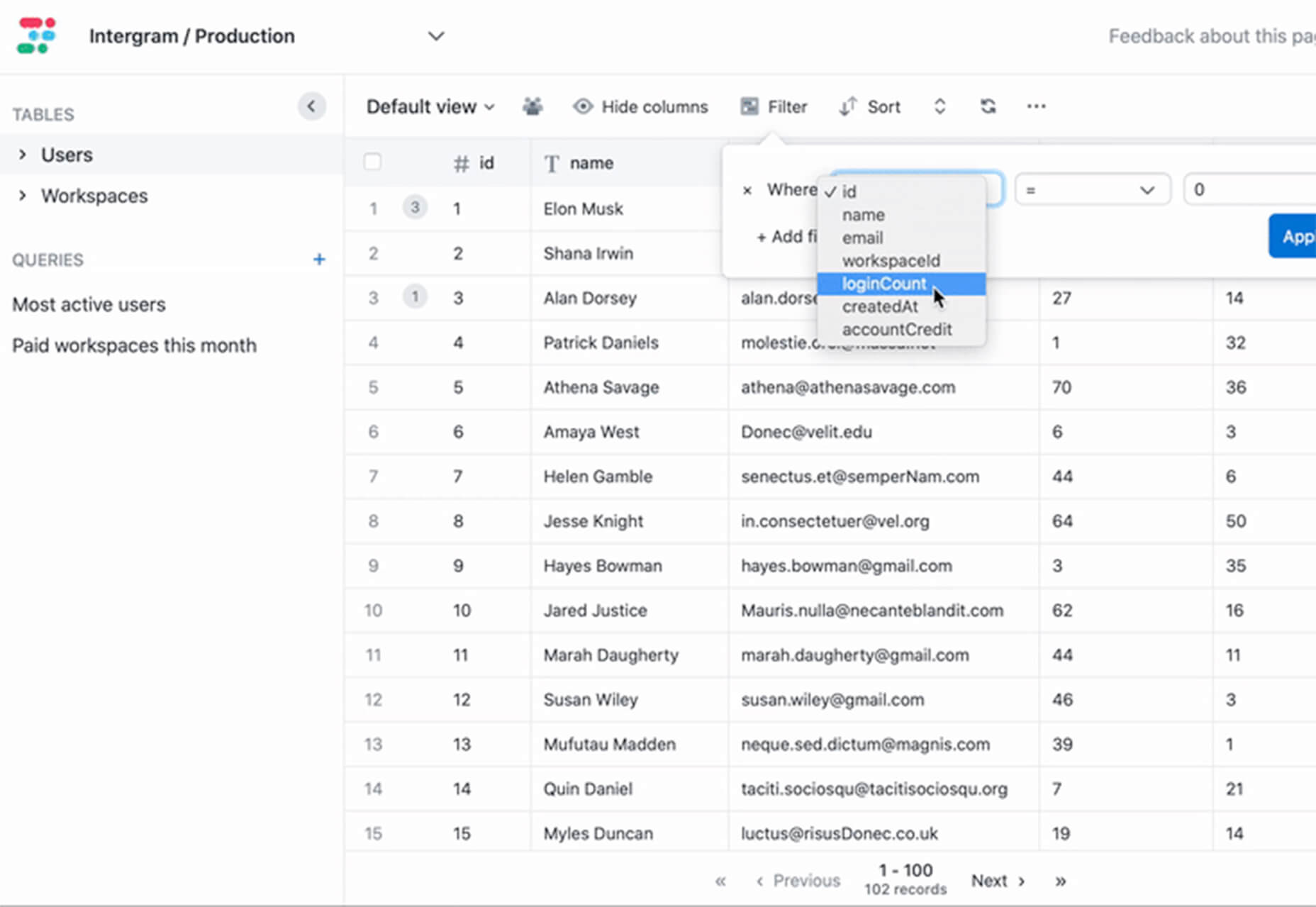Click the id column header
The height and width of the screenshot is (907, 1316).
474,164
